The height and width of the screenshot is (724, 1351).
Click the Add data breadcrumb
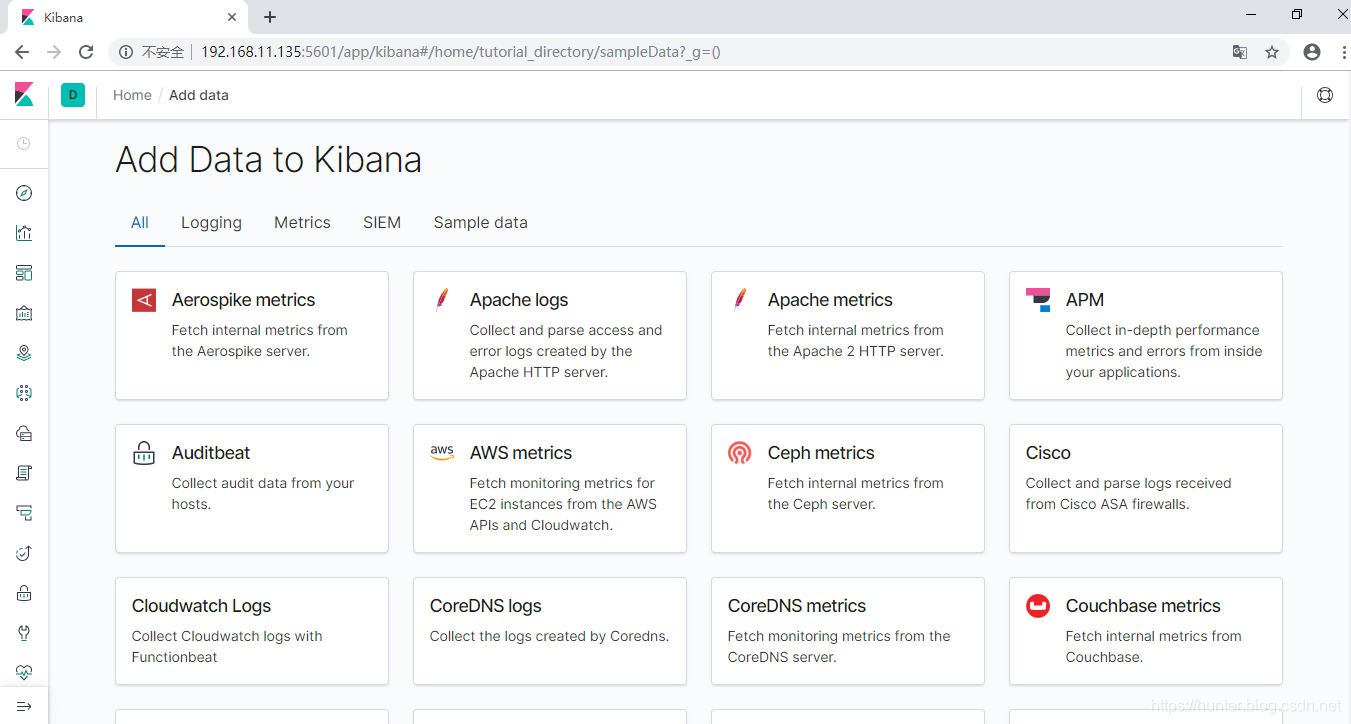click(x=199, y=95)
